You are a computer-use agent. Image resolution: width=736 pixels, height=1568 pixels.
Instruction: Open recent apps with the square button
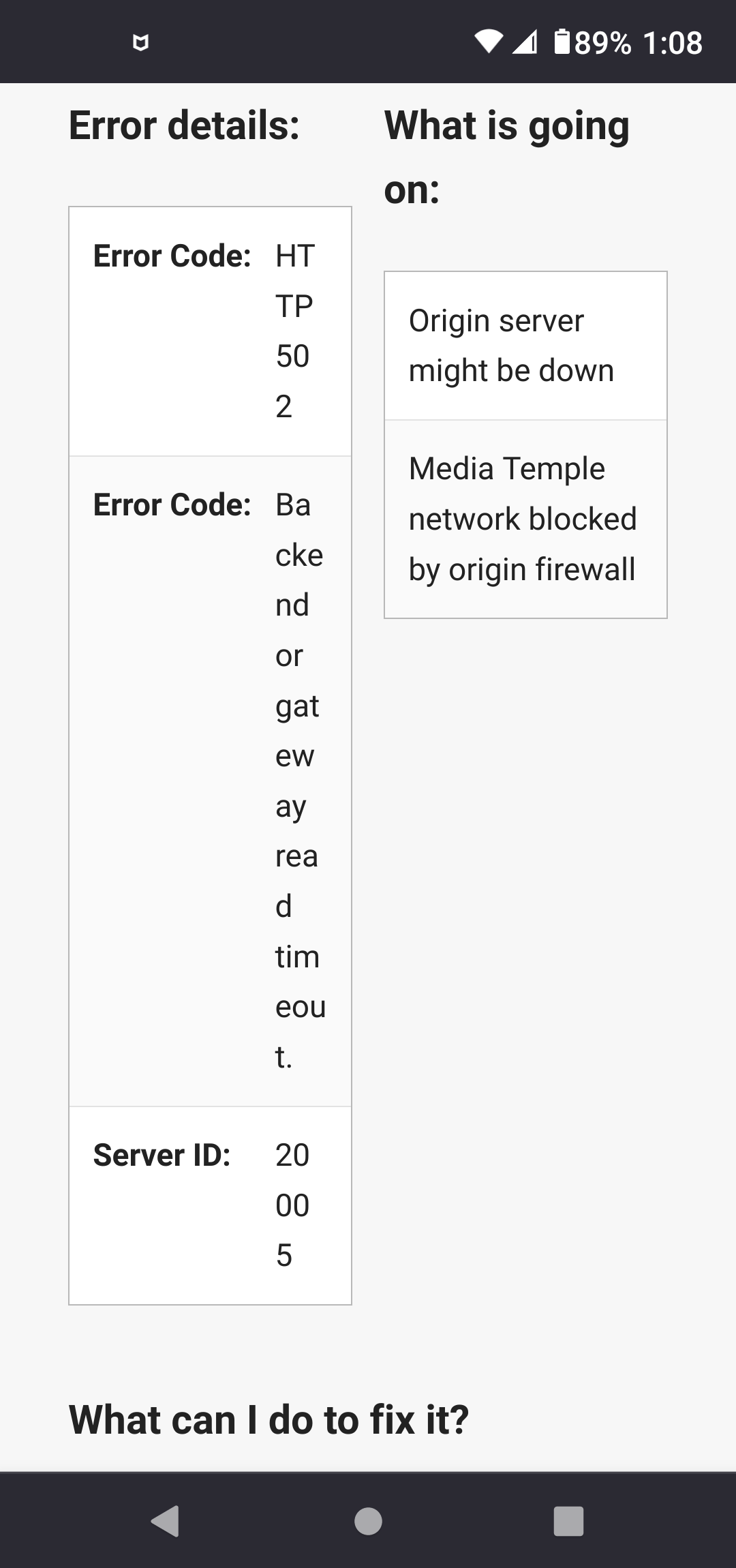point(568,1521)
